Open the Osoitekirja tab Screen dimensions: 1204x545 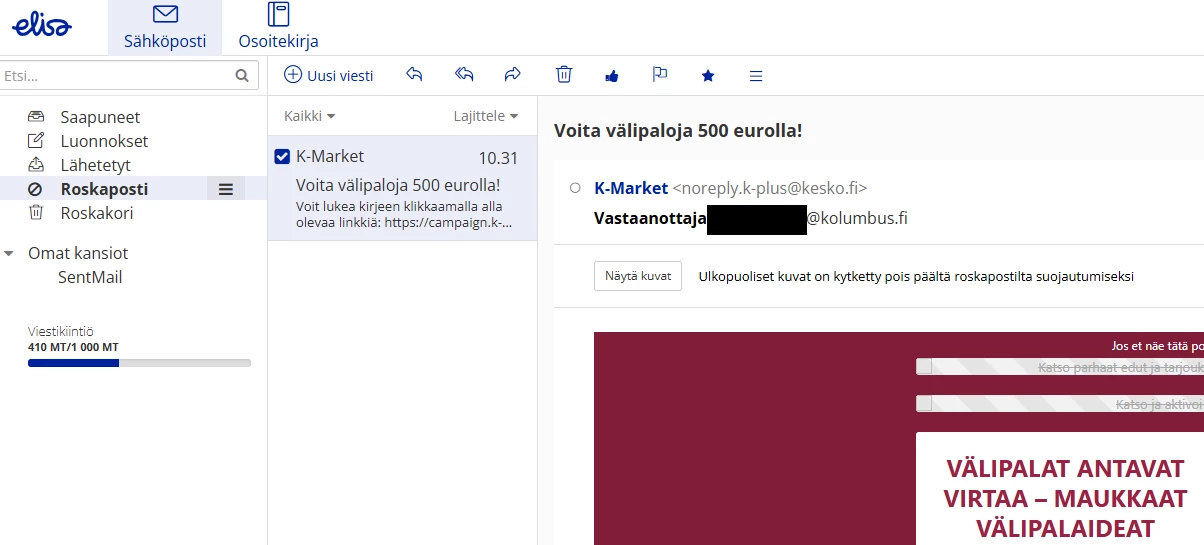[278, 27]
